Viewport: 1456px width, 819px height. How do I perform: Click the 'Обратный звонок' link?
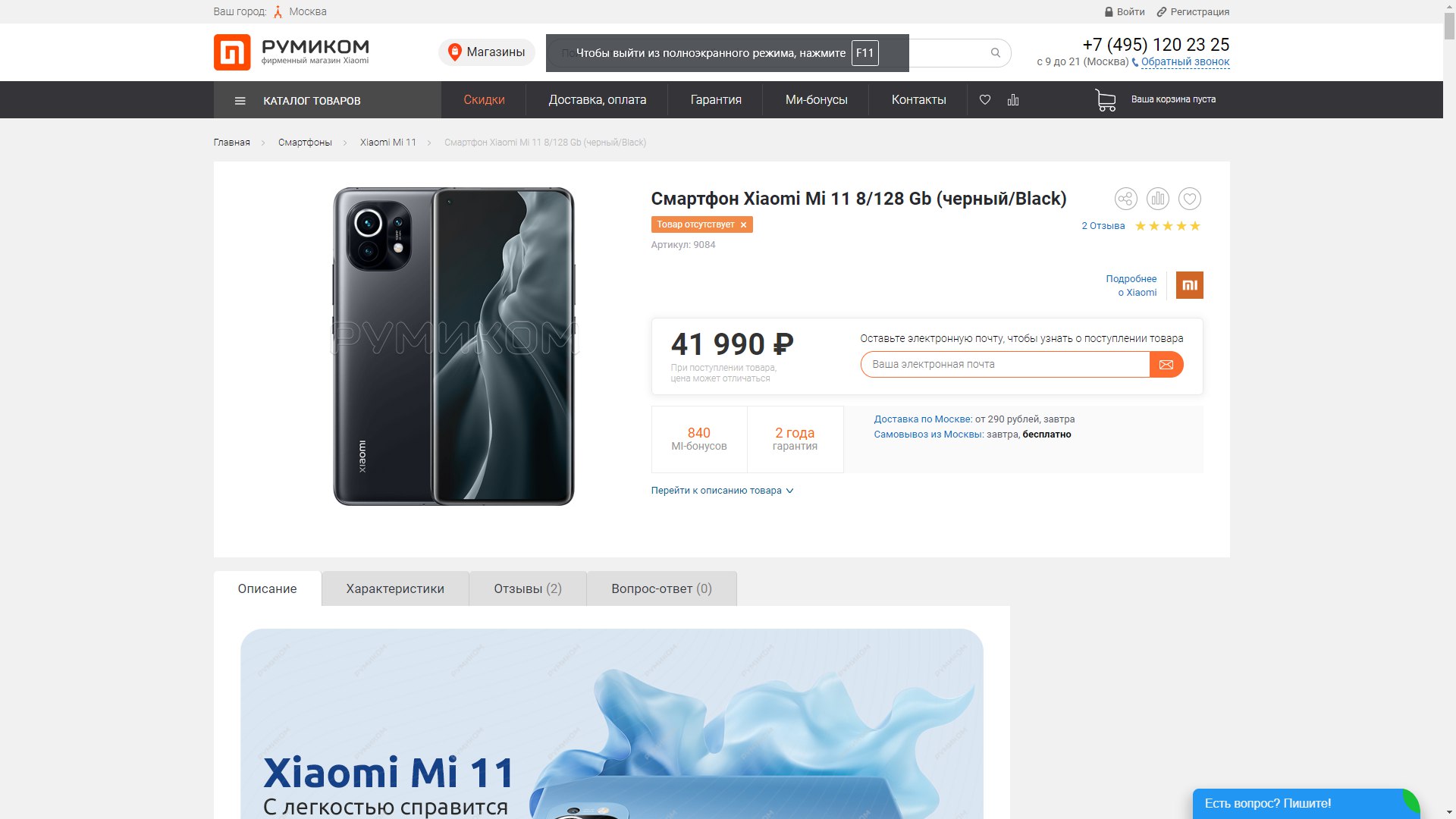pos(1185,62)
